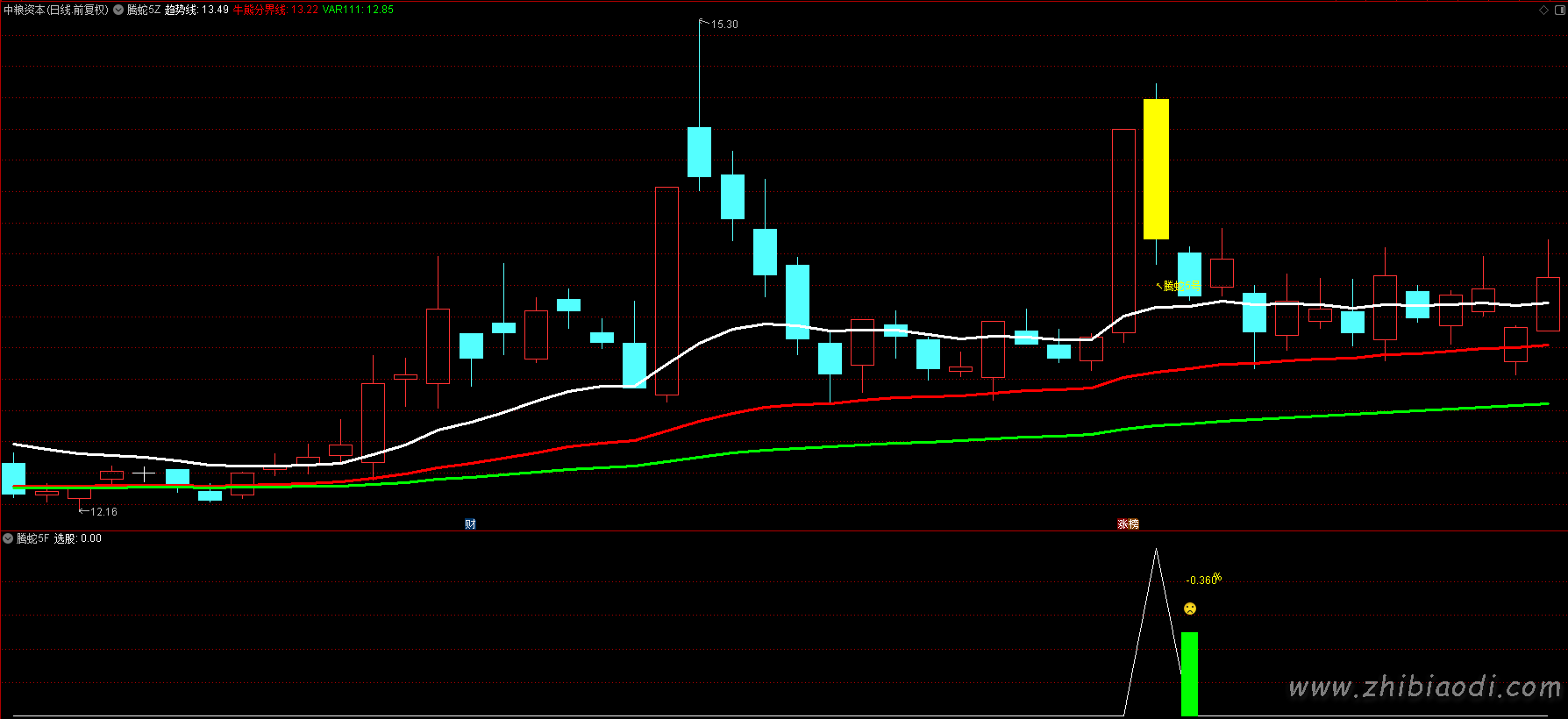Click the diamond icon at top right
Image resolution: width=1568 pixels, height=719 pixels.
(1543, 11)
